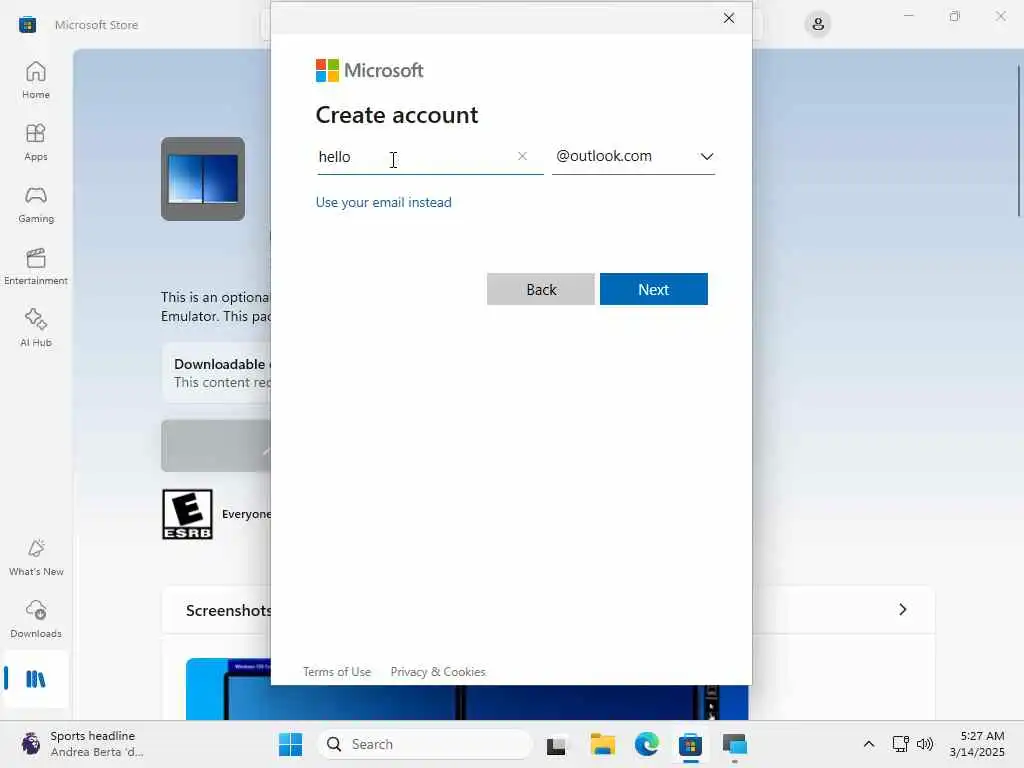The image size is (1024, 768).
Task: Open Sports headline news widget
Action: [x=82, y=744]
